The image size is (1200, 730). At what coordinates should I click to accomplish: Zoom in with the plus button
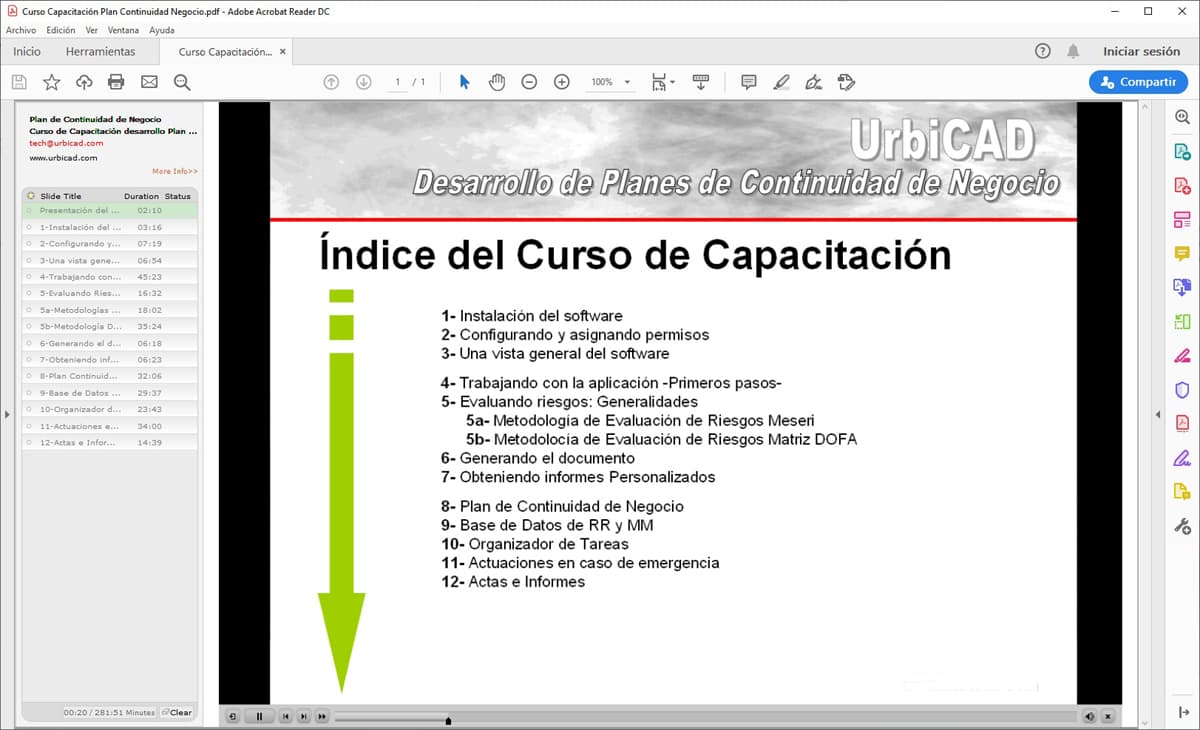[562, 82]
